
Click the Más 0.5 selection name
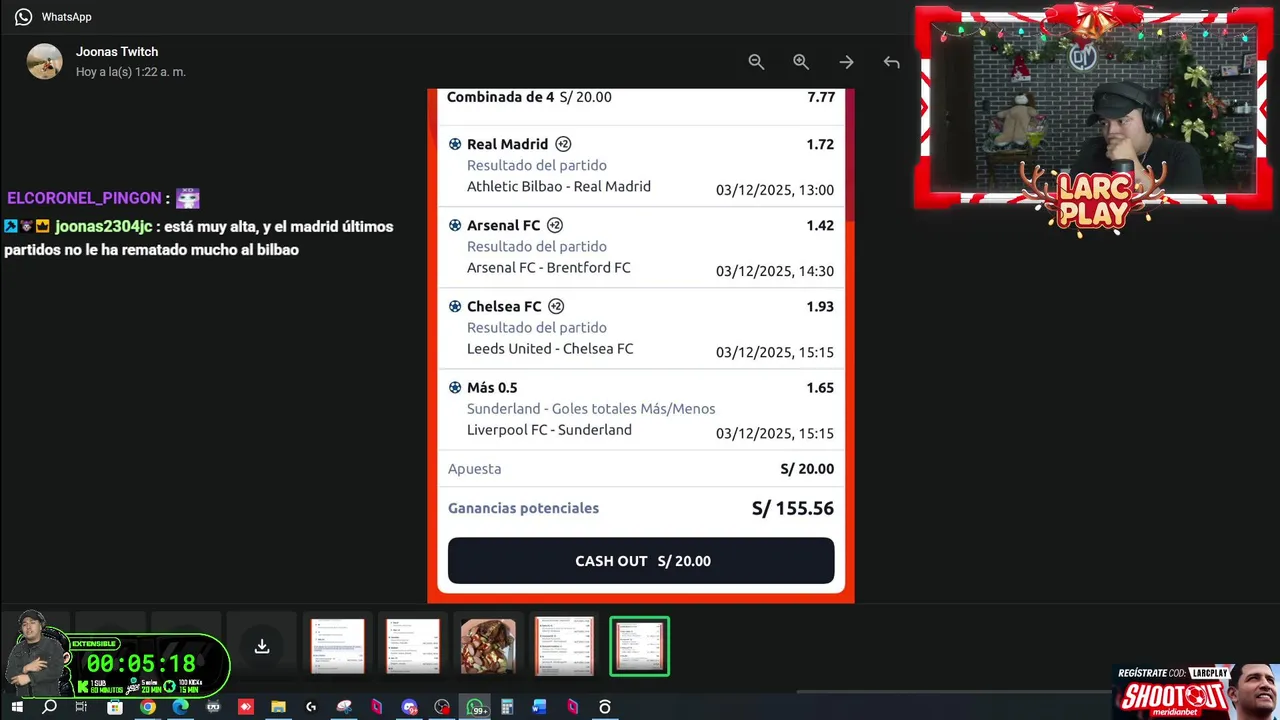tap(492, 387)
